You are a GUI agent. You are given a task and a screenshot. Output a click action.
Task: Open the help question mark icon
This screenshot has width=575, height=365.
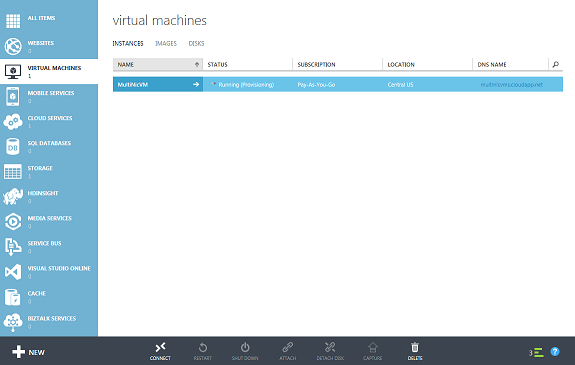555,352
